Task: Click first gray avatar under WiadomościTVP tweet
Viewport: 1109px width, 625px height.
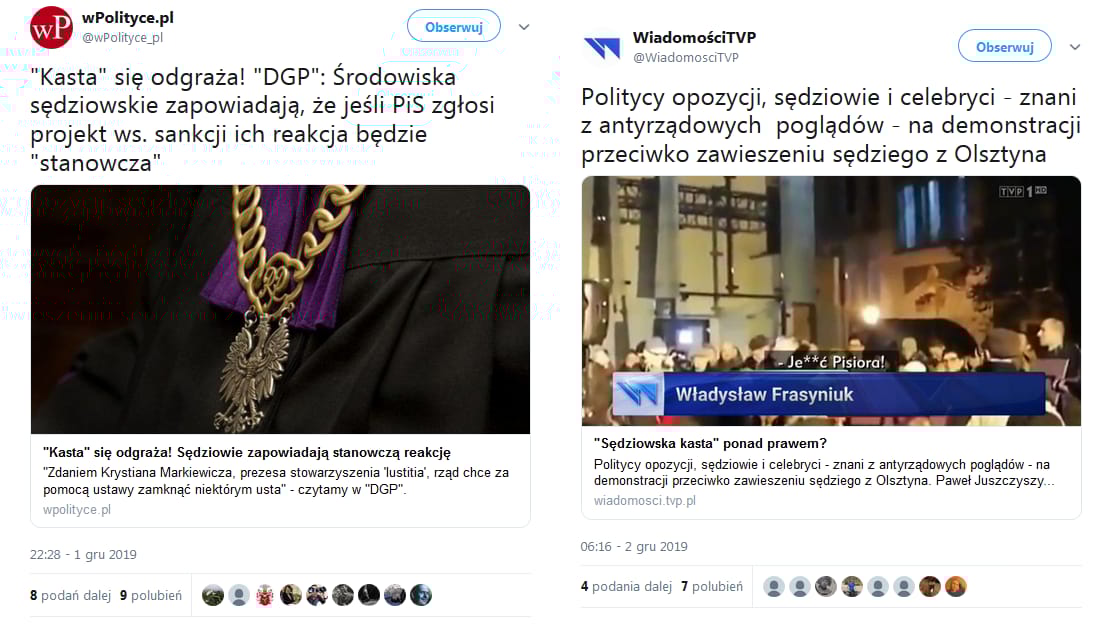Action: 774,587
